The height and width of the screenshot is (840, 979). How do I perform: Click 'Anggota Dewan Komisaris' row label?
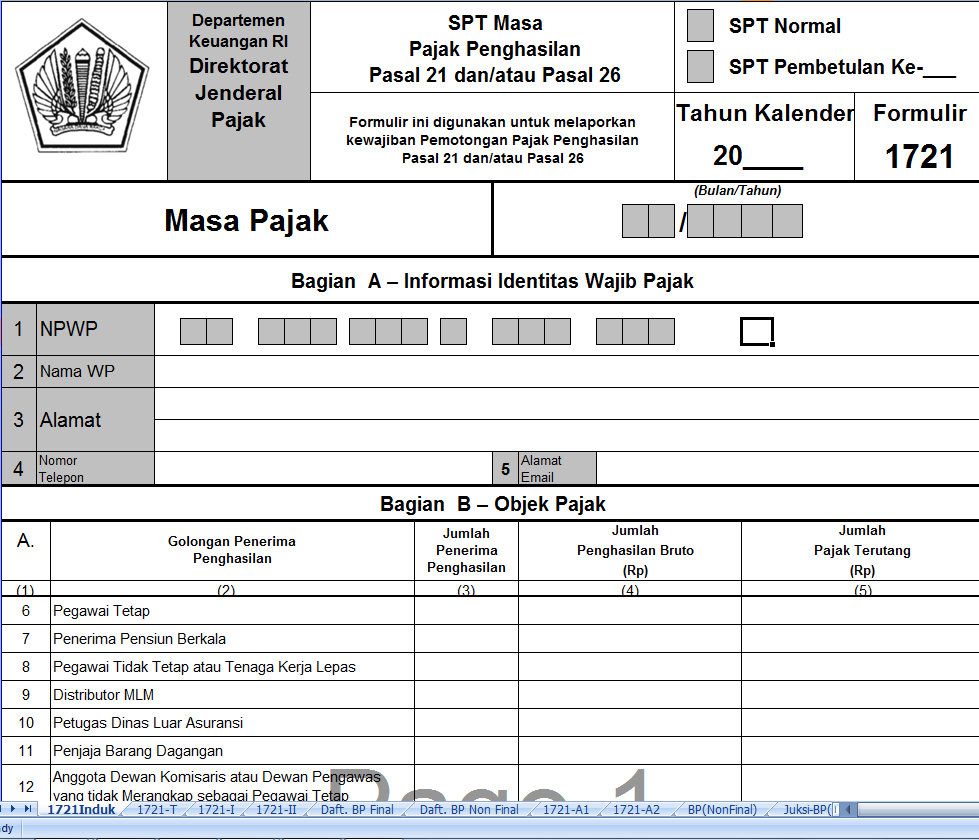(217, 785)
